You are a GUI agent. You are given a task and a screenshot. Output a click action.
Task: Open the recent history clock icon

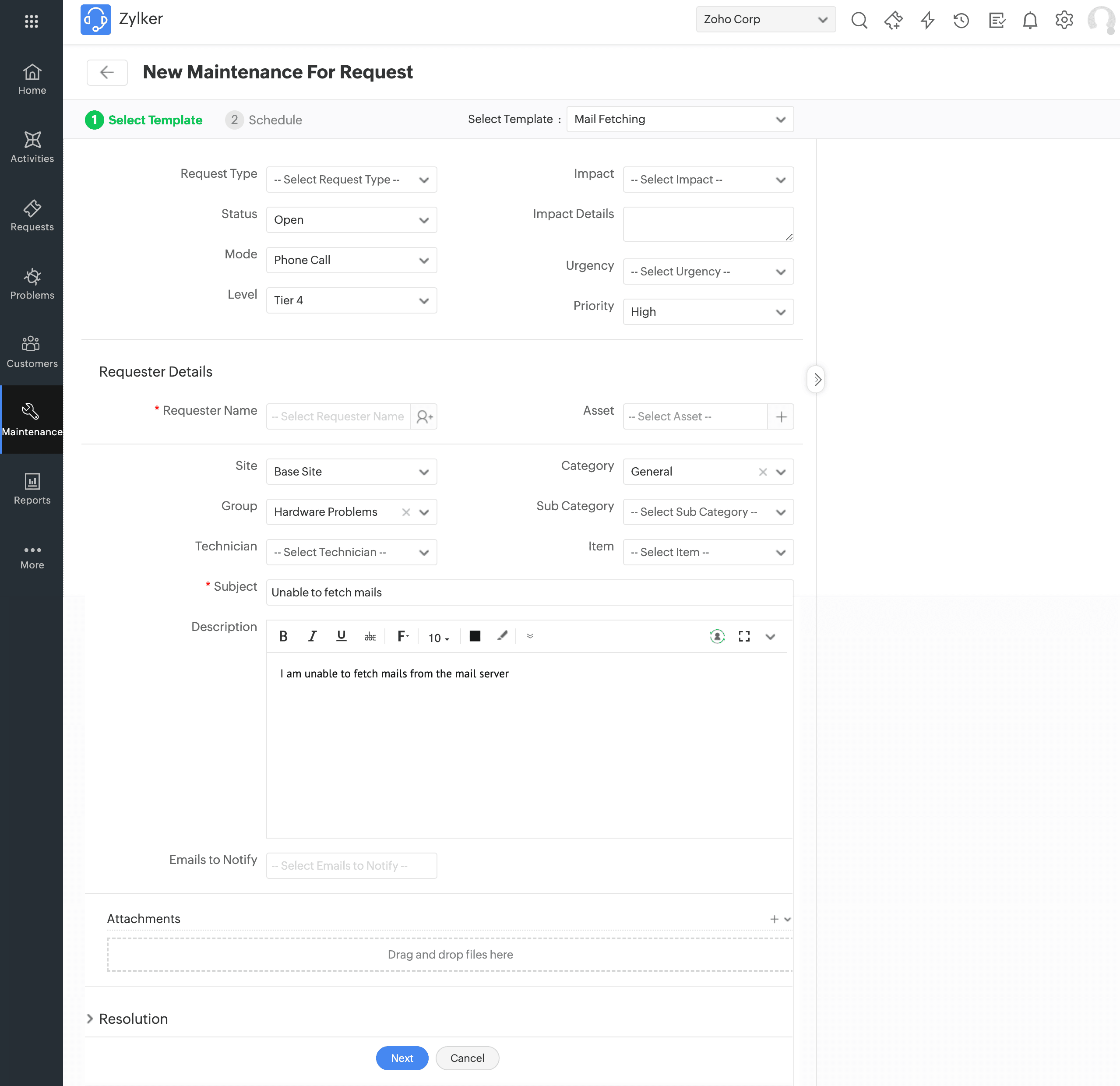click(961, 21)
